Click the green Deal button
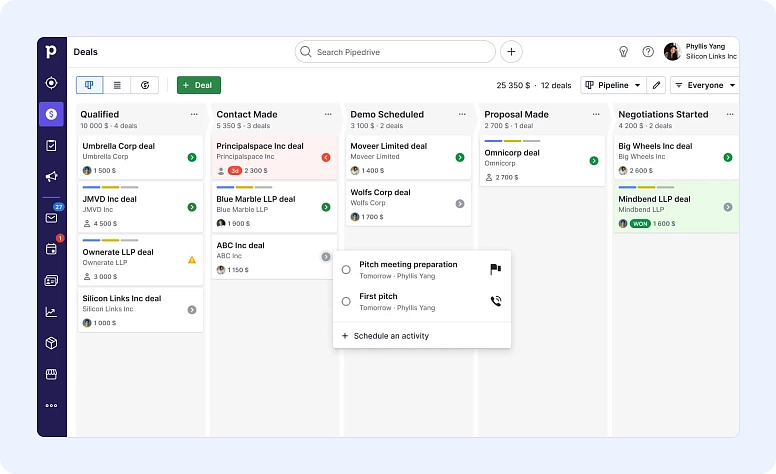776x474 pixels. pyautogui.click(x=198, y=86)
